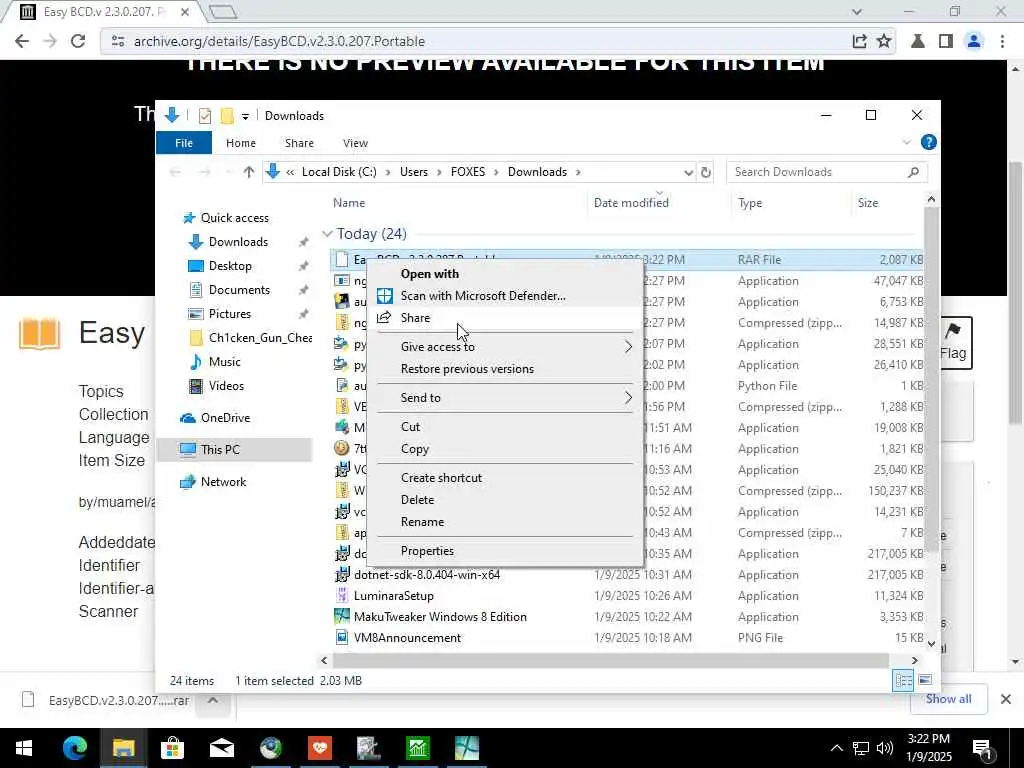Open Chrome three-dot menu
Screen dimensions: 1024x768
(1002, 41)
